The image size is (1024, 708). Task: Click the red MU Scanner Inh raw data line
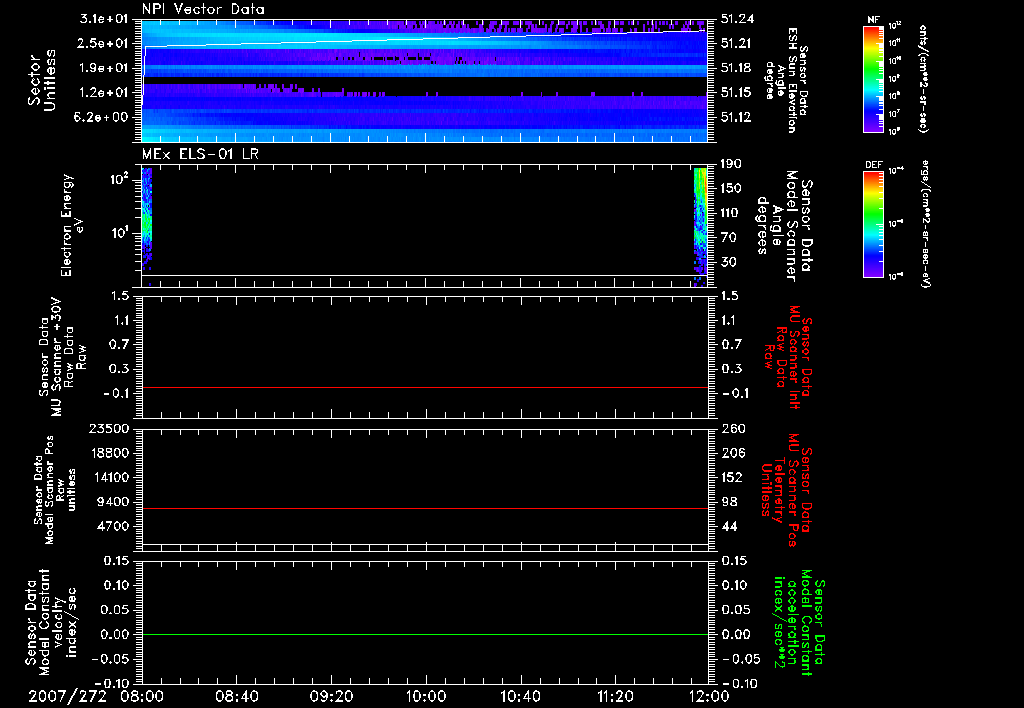click(425, 387)
